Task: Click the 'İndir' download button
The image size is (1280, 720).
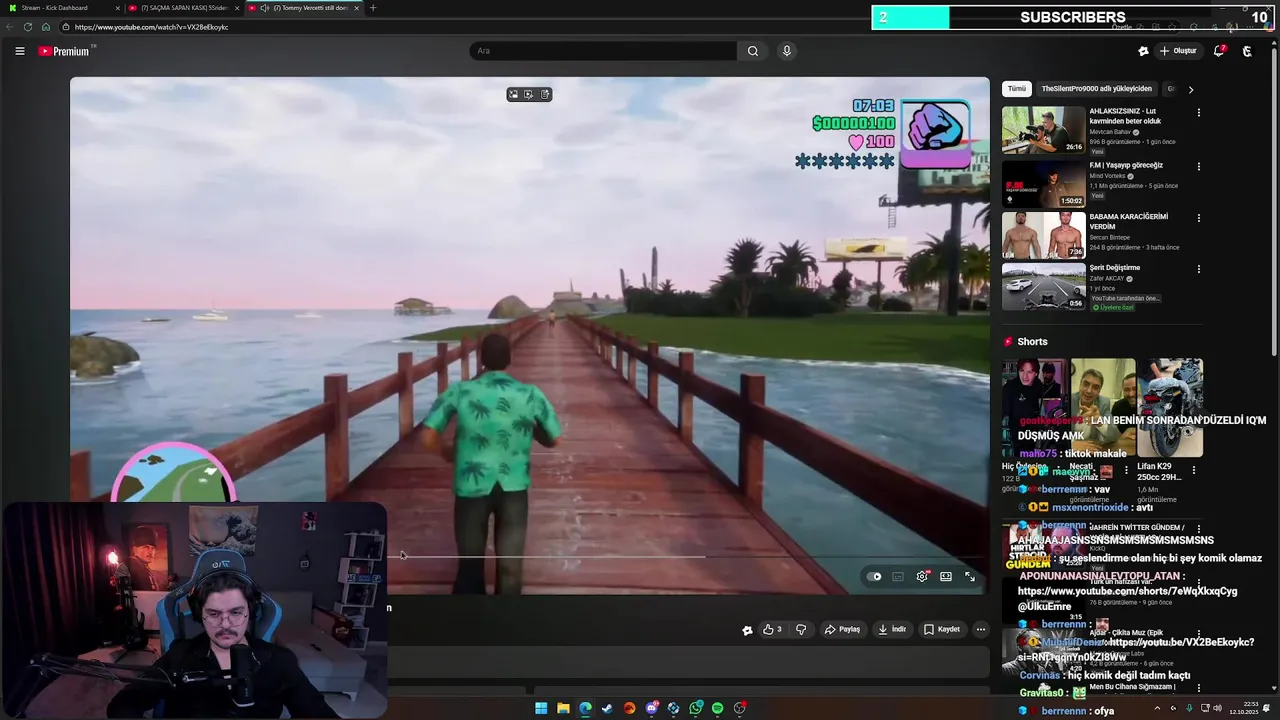Action: [892, 629]
